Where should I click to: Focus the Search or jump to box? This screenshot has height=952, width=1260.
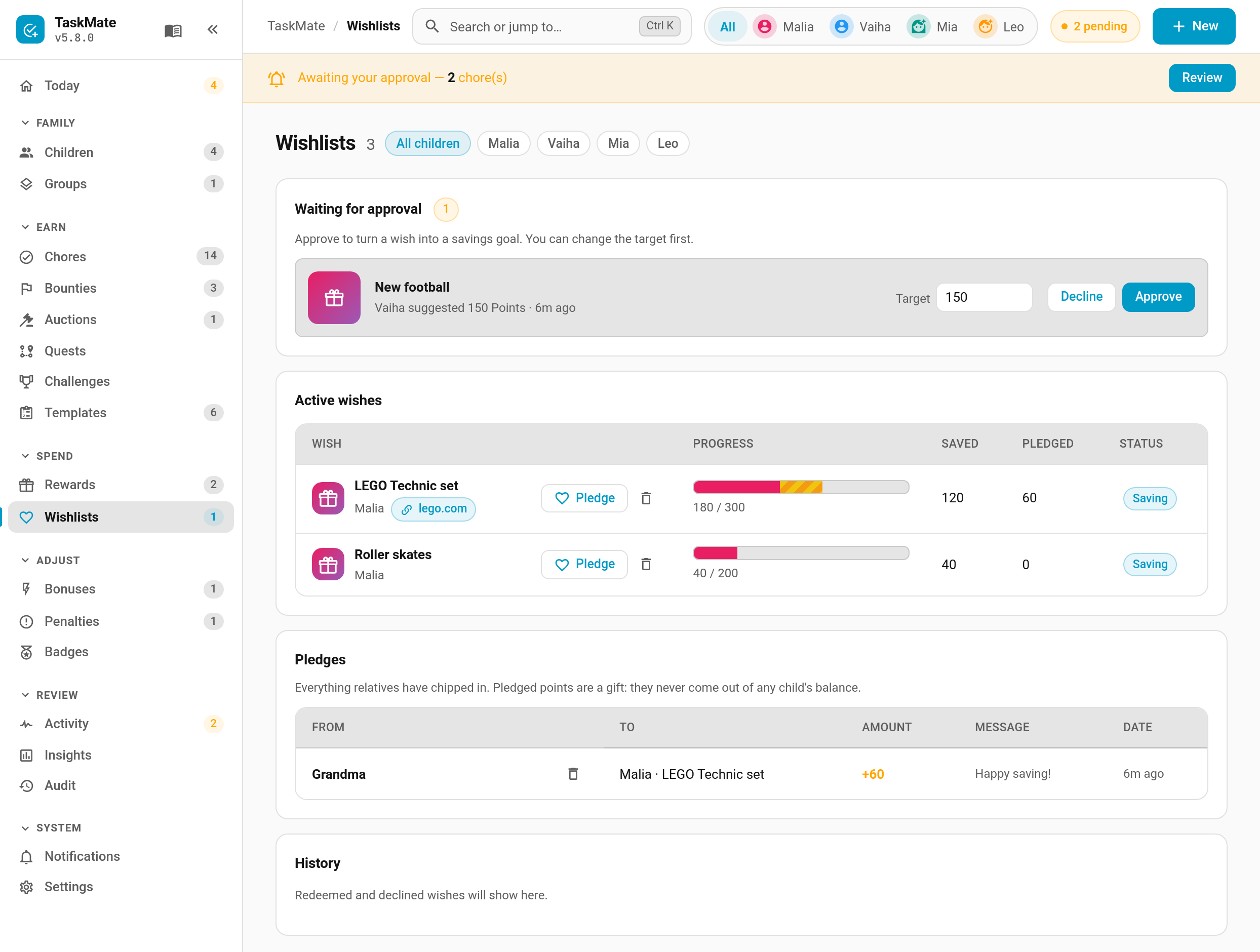tap(552, 26)
